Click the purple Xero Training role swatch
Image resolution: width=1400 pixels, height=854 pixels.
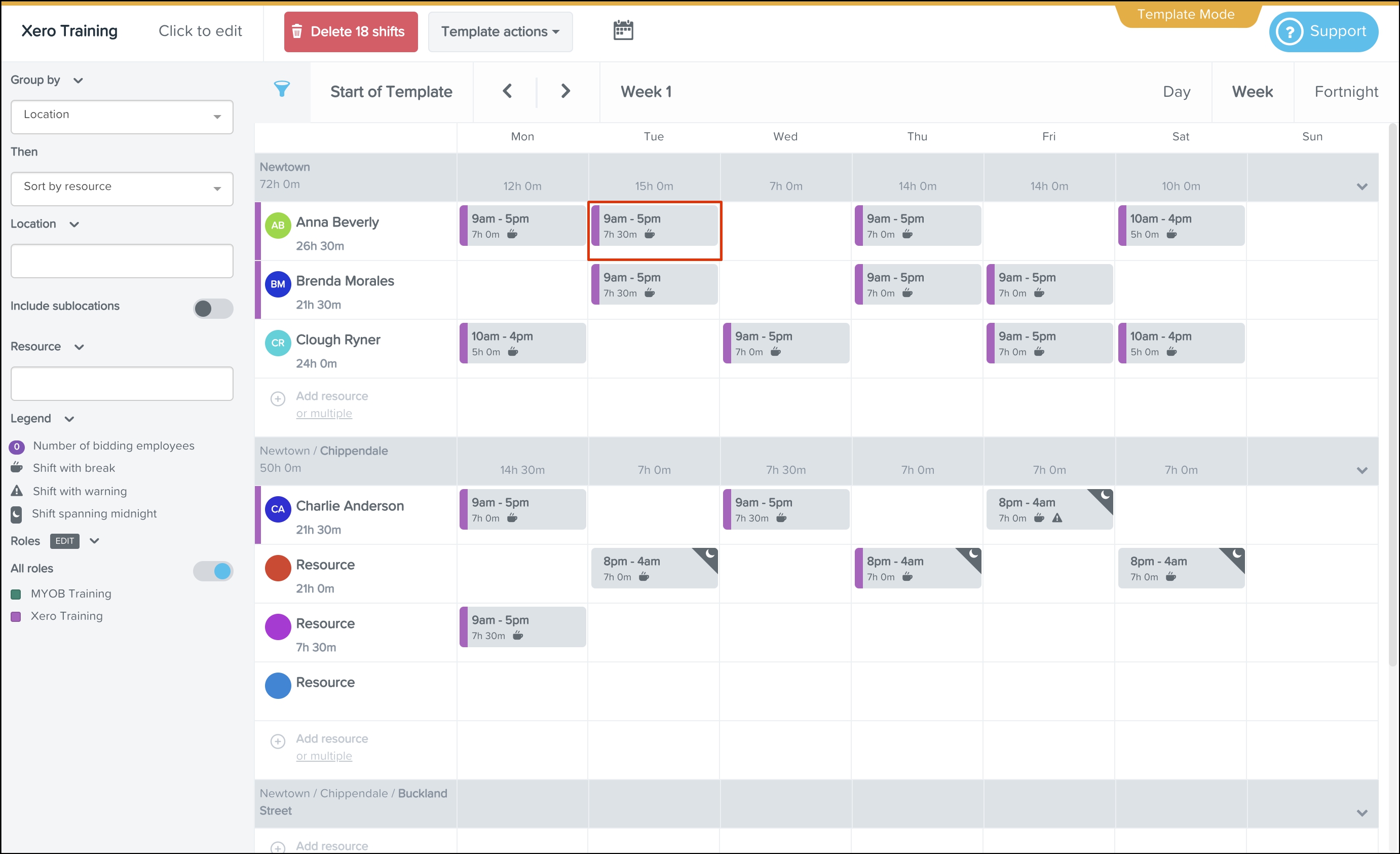pos(16,616)
